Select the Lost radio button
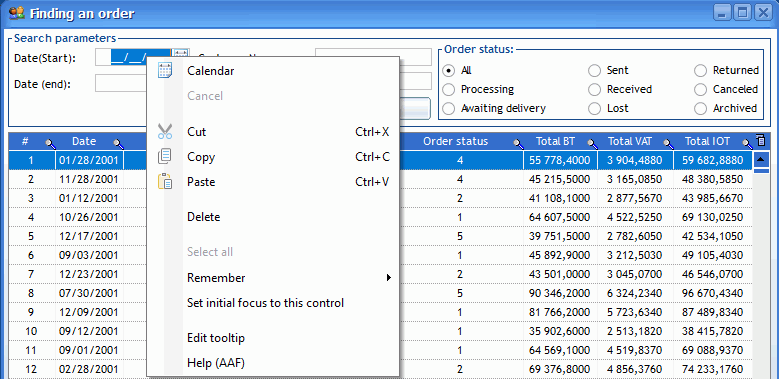779x379 pixels. pos(595,109)
